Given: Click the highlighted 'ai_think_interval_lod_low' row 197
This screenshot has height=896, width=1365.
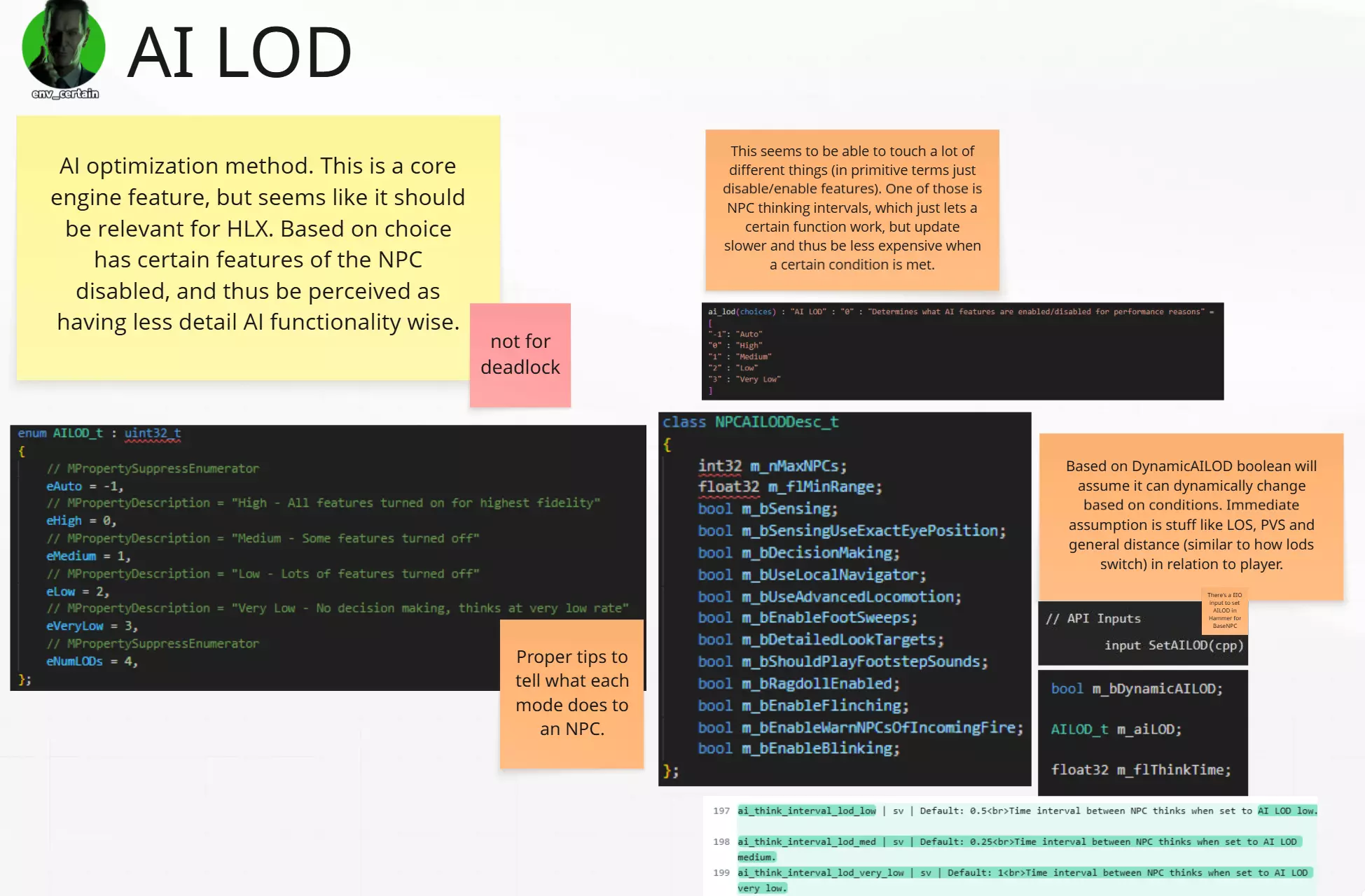Looking at the screenshot, I should click(1027, 811).
